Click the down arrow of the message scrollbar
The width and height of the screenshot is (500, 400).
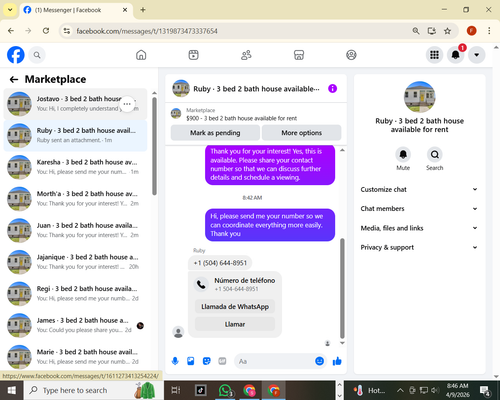(342, 343)
